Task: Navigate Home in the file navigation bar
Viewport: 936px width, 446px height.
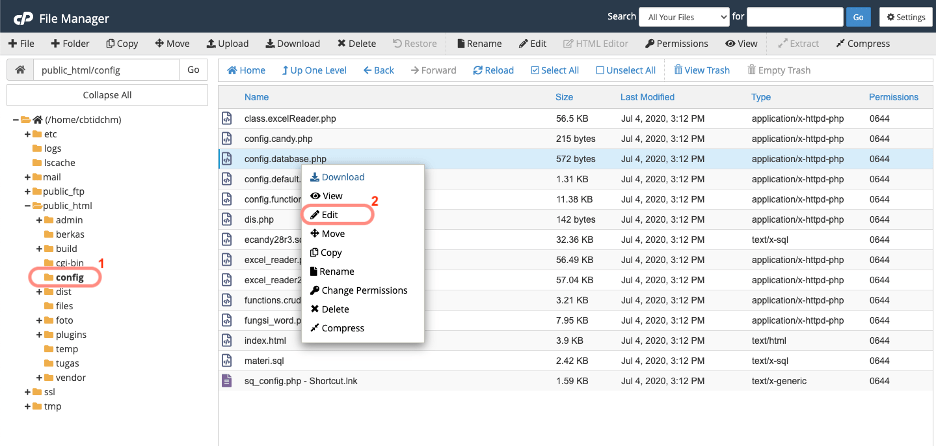Action: (x=246, y=70)
